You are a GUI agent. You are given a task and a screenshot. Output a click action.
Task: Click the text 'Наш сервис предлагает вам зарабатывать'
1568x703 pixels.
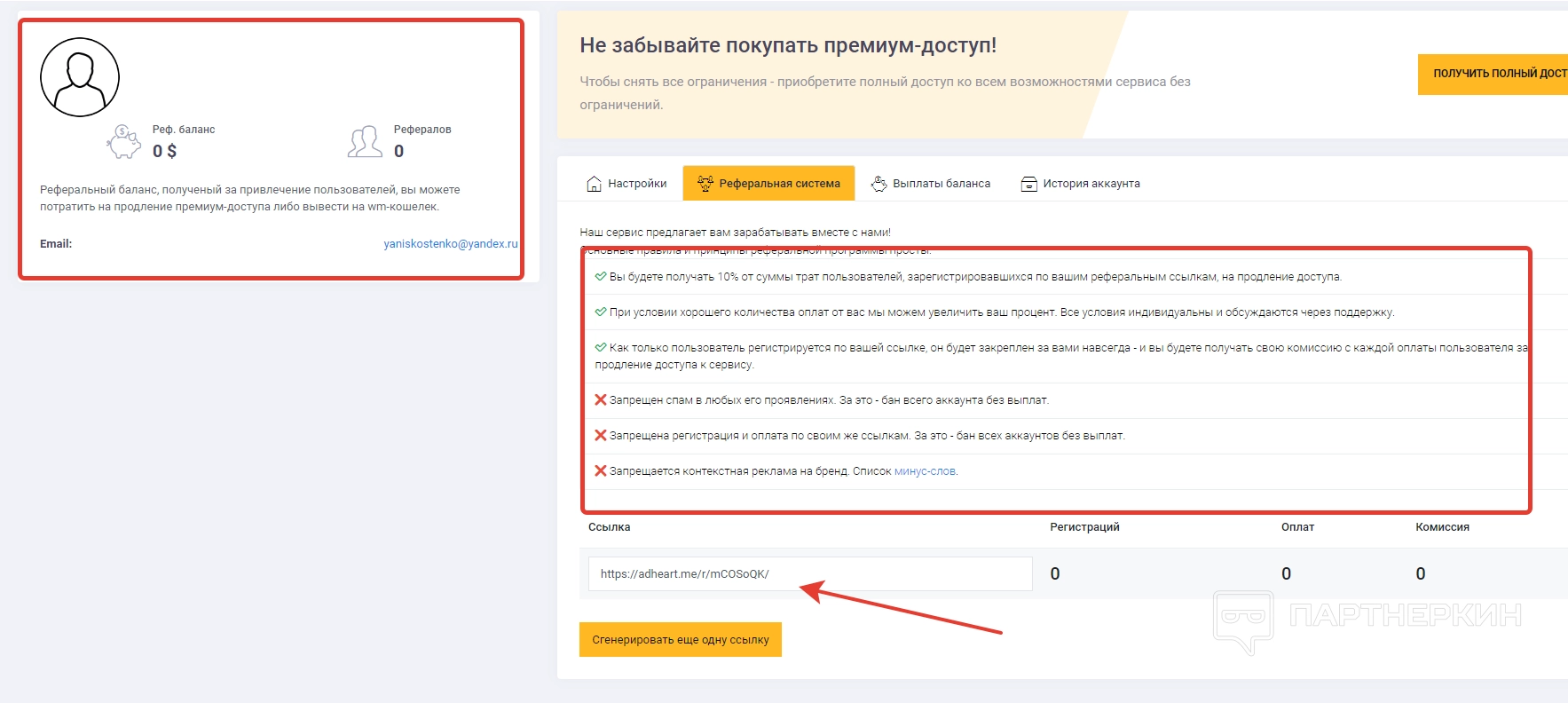pyautogui.click(x=735, y=233)
